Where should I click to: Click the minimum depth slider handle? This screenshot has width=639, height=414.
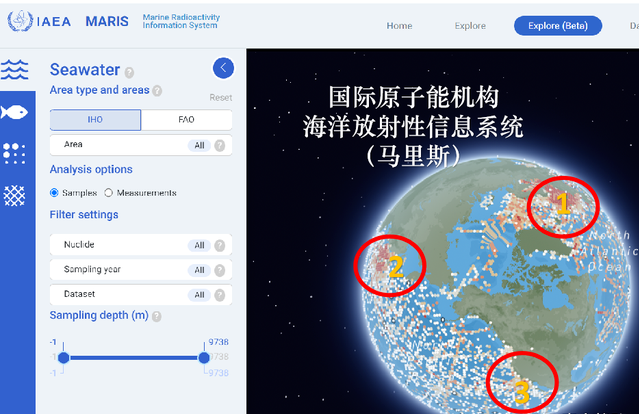(x=64, y=358)
